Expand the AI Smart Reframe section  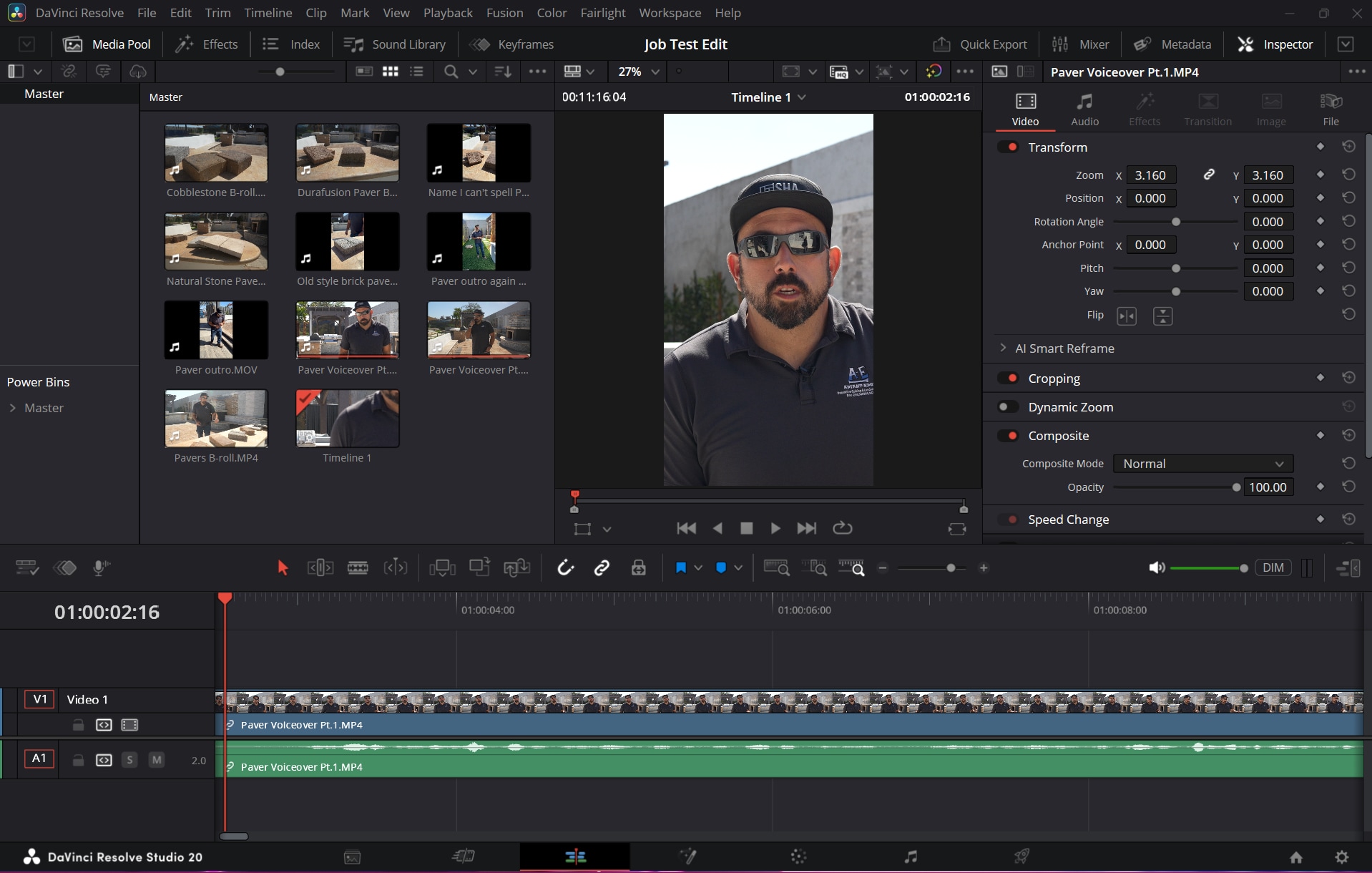point(1003,348)
